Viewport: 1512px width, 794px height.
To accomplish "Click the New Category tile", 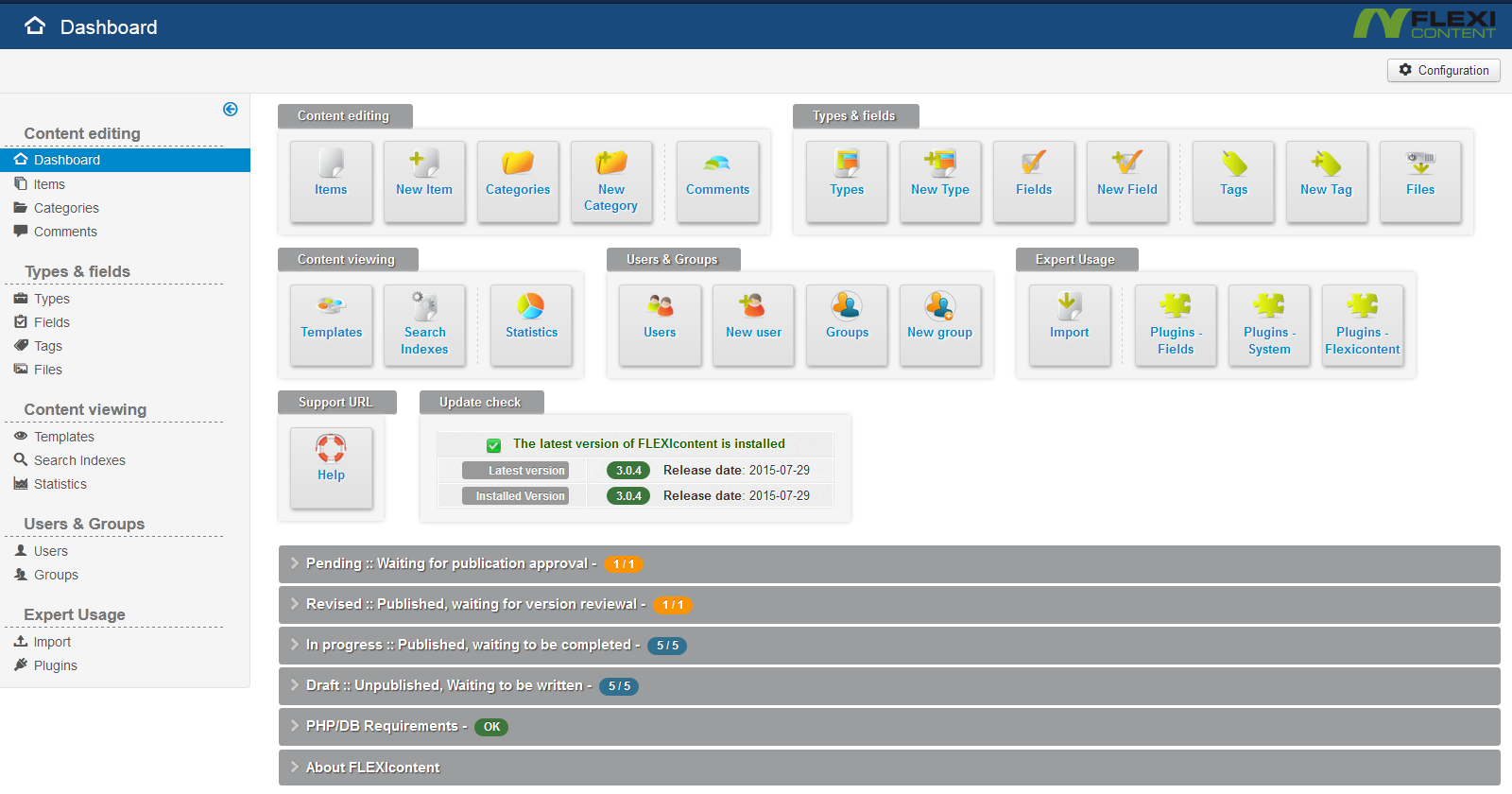I will (x=611, y=181).
